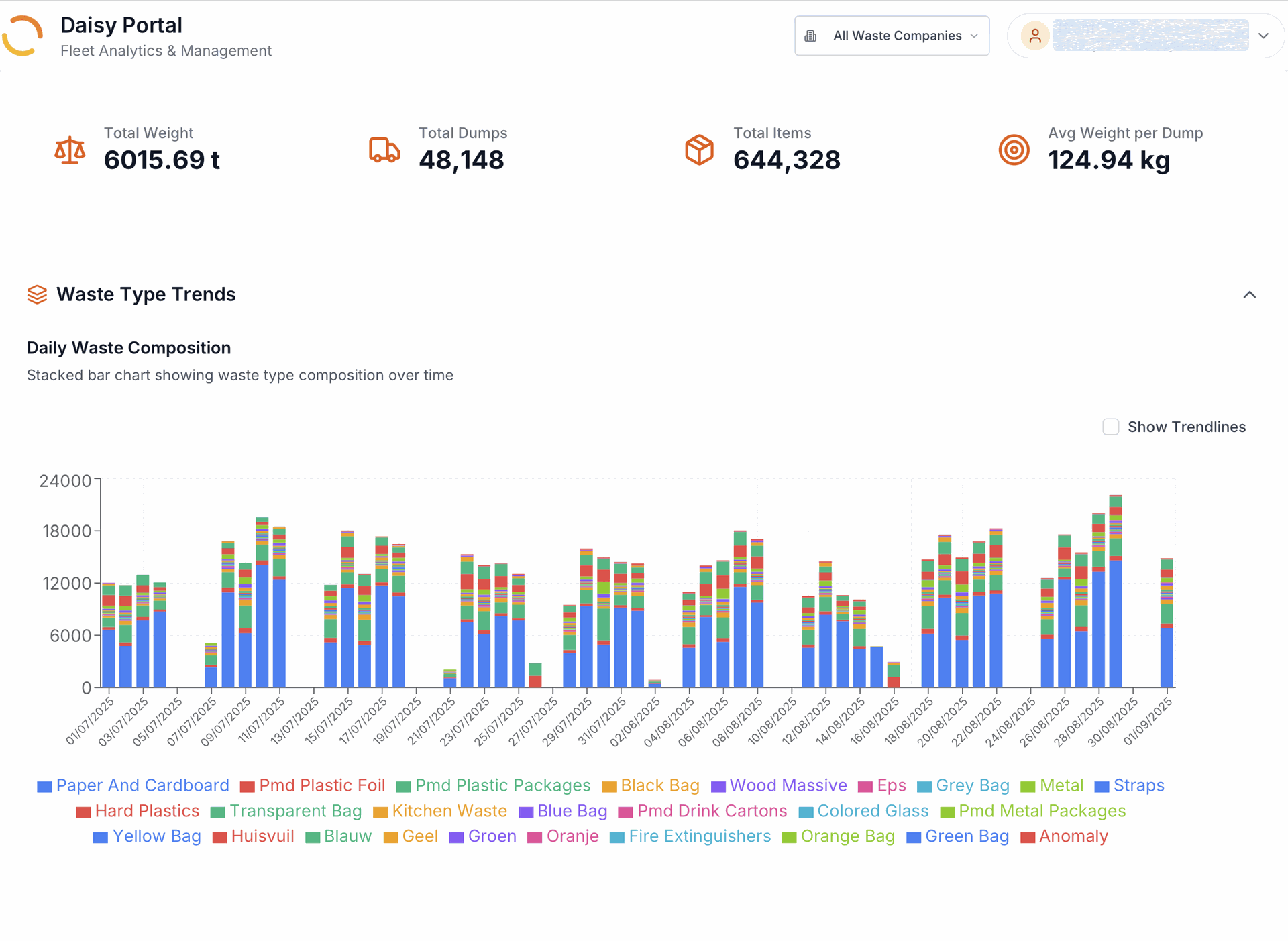Click the Avg Weight target icon

click(1014, 150)
